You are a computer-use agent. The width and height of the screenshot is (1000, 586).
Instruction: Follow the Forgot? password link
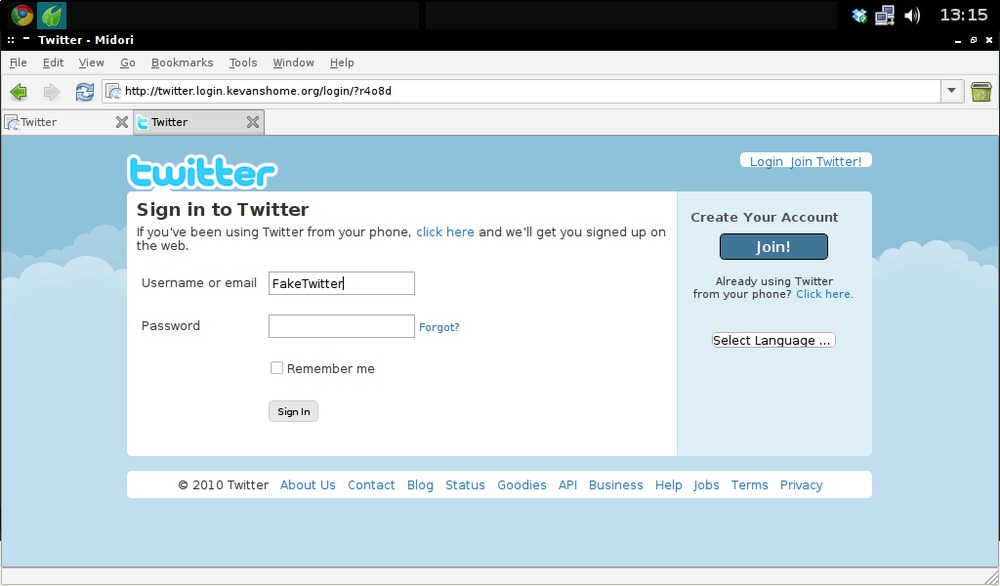[439, 327]
